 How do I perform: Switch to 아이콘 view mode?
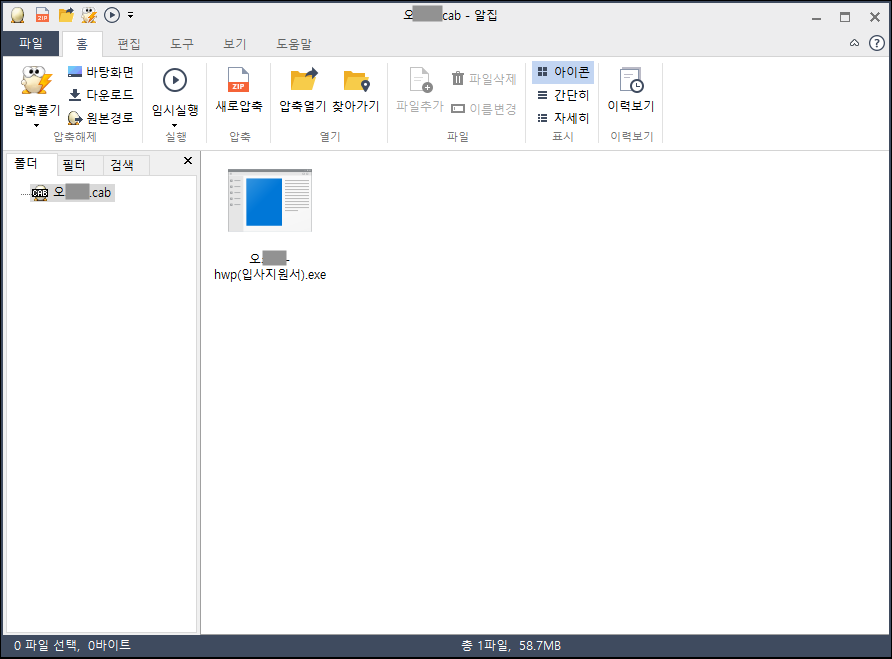pos(563,72)
